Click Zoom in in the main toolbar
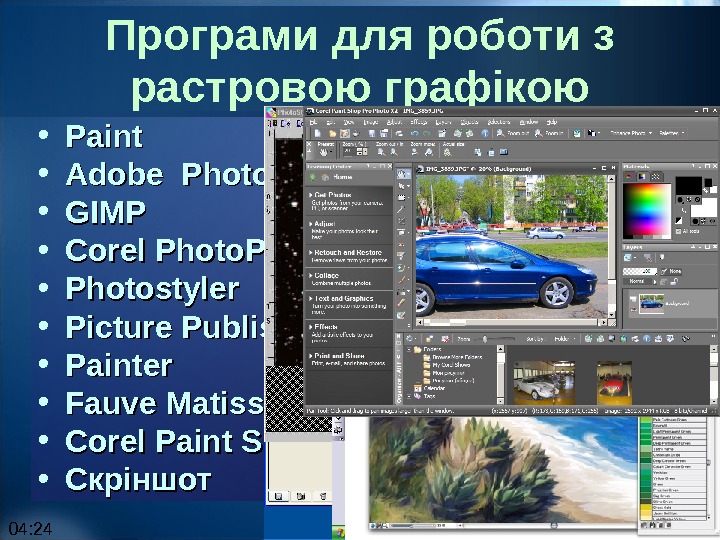The image size is (720, 540). [x=549, y=133]
